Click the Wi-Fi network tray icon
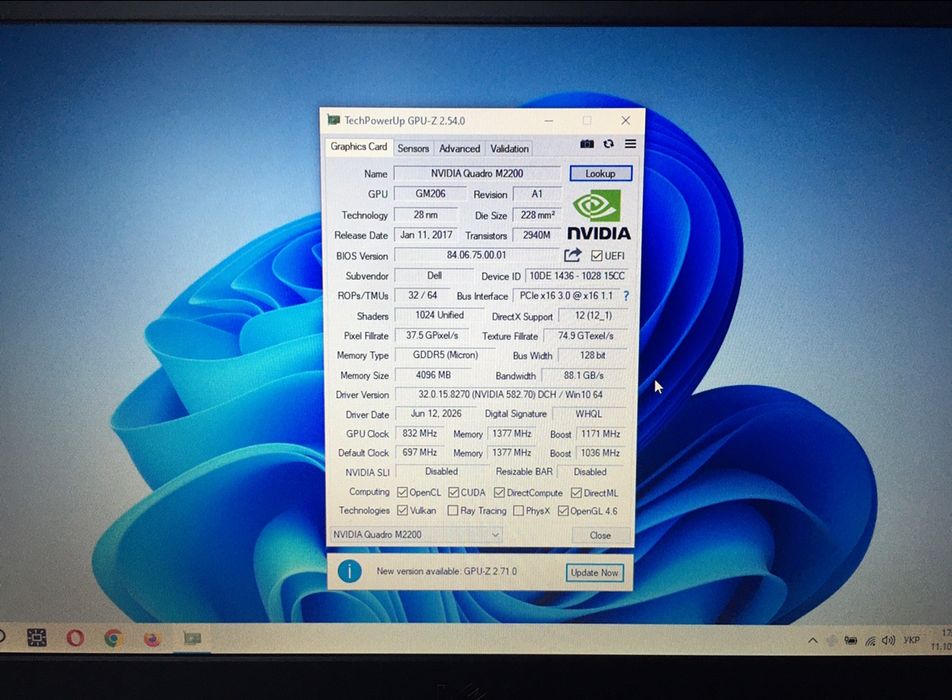Viewport: 952px width, 700px height. coord(871,641)
